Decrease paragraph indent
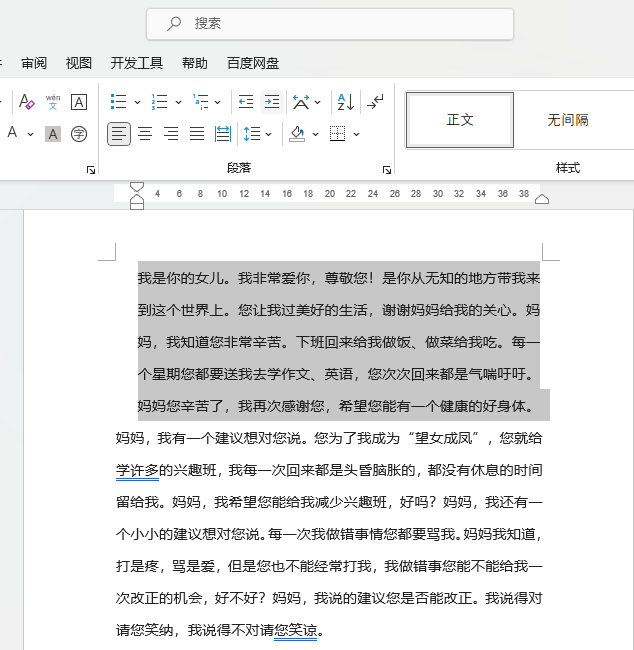Image resolution: width=634 pixels, height=650 pixels. click(x=246, y=102)
